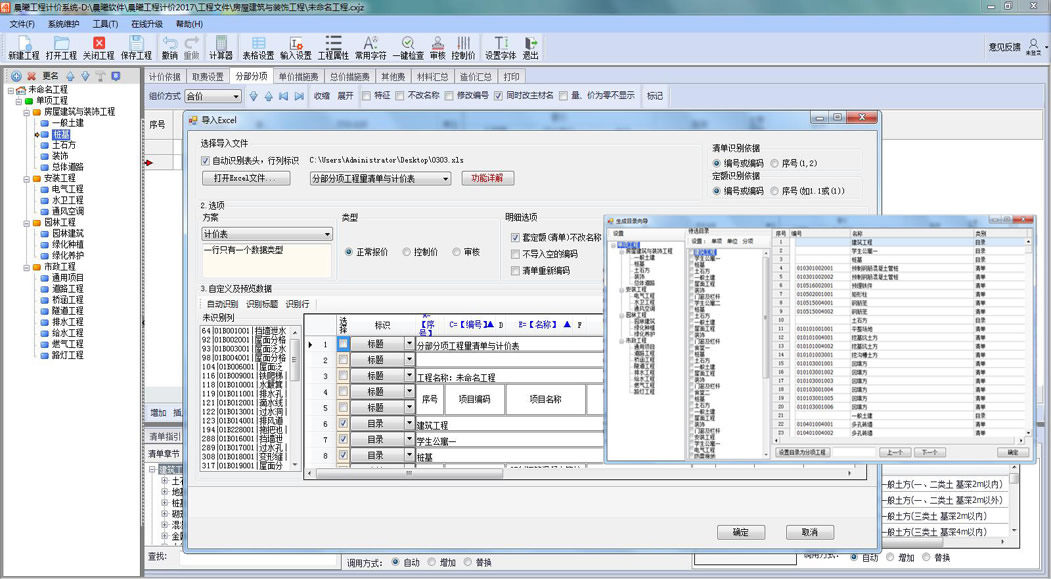The width and height of the screenshot is (1051, 579).
Task: Click the 功能详解 button
Action: pyautogui.click(x=488, y=178)
